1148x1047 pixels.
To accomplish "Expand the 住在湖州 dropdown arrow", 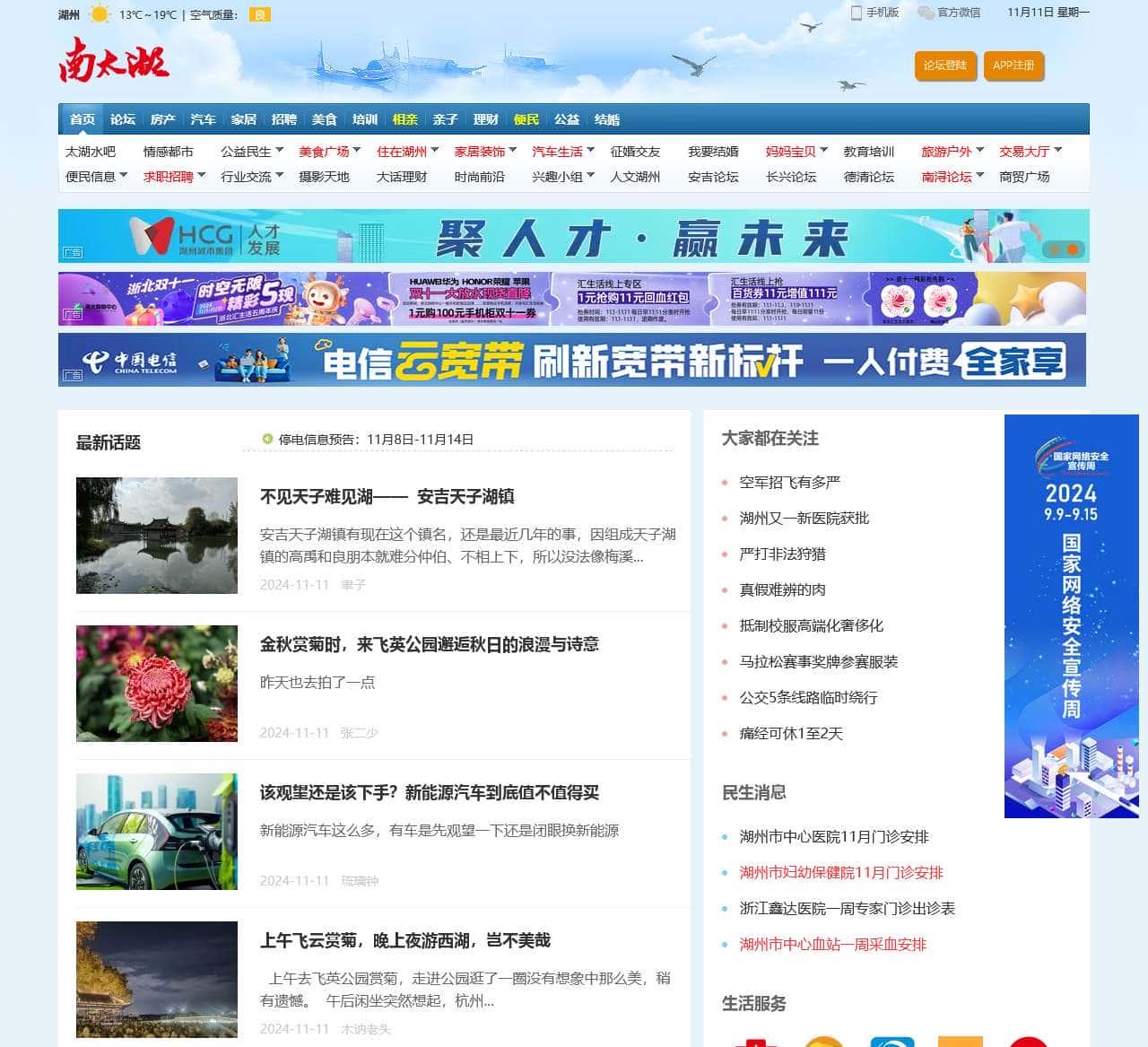I will (435, 150).
